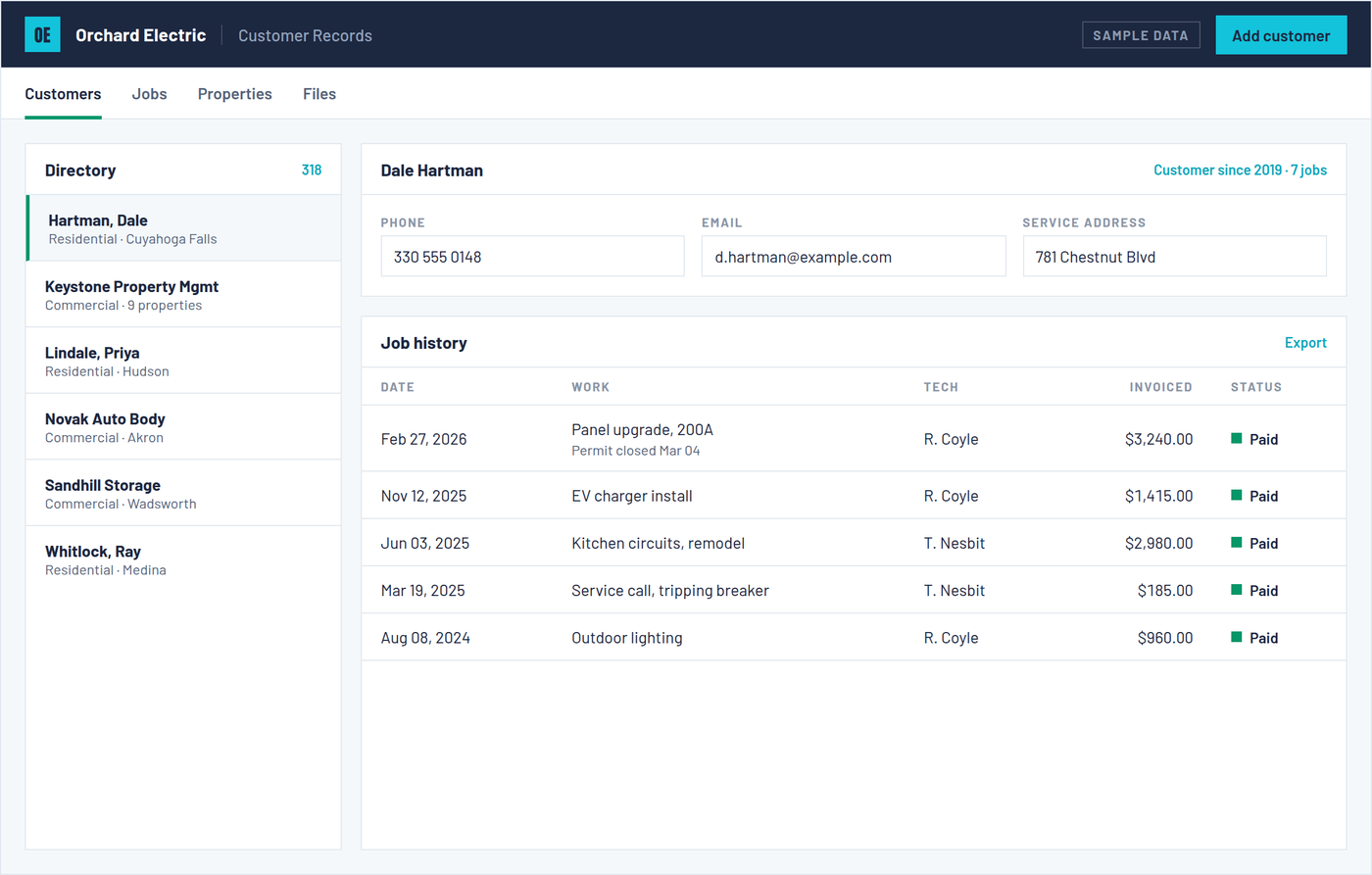Open Sandhill Storage customer
The height and width of the screenshot is (875, 1372).
tap(183, 493)
